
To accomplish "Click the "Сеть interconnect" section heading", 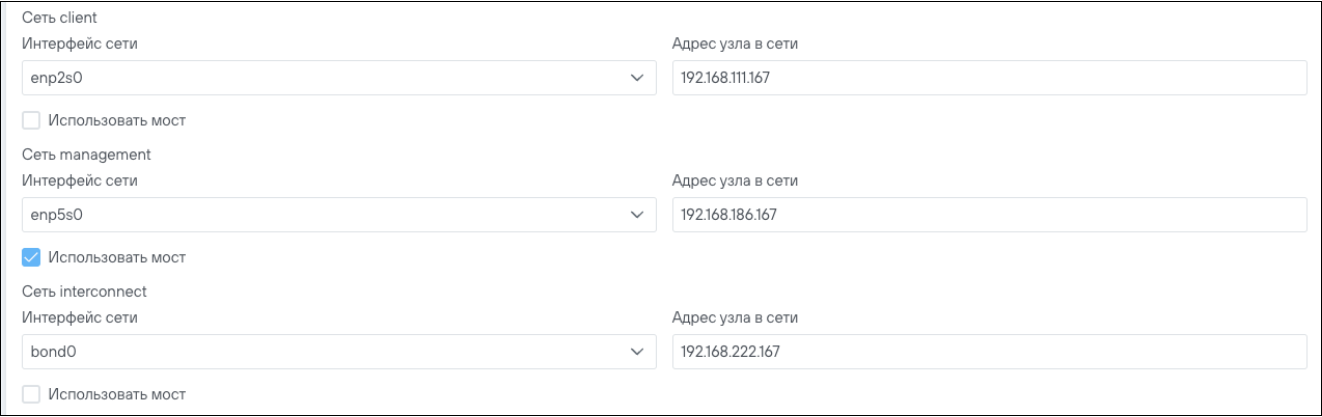I will 84,292.
